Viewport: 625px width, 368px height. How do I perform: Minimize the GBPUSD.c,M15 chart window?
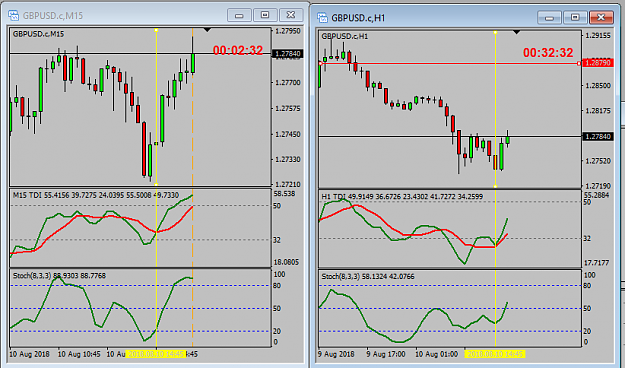pos(239,15)
